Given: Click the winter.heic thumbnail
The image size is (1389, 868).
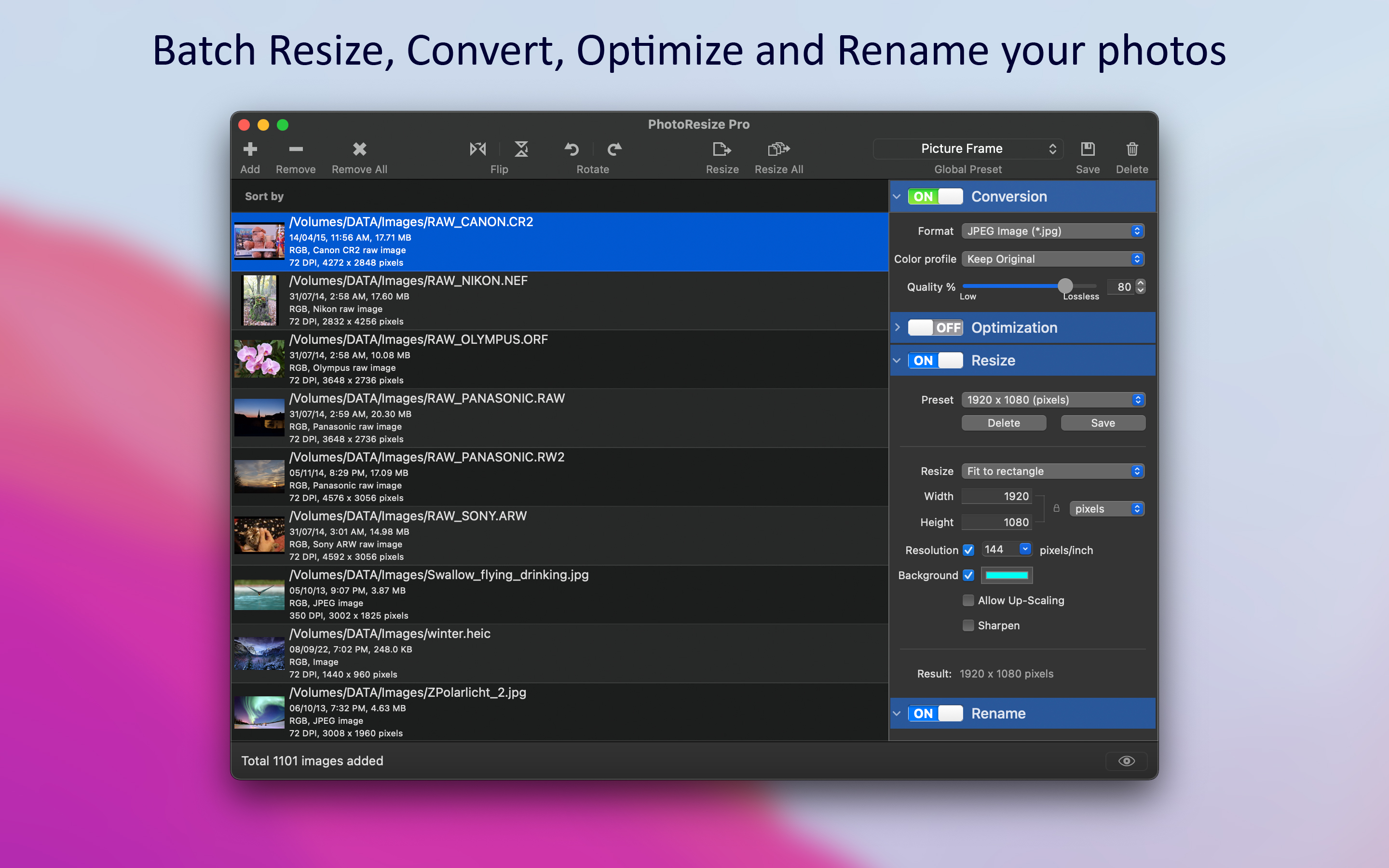Looking at the screenshot, I should [259, 653].
